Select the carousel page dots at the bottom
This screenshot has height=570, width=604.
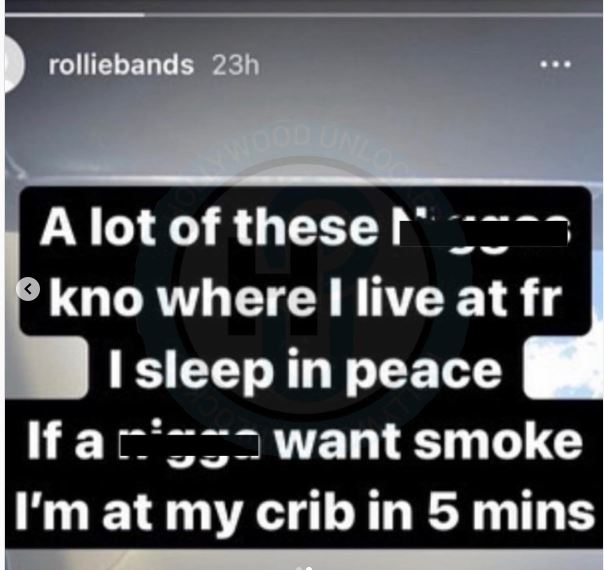pyautogui.click(x=304, y=568)
